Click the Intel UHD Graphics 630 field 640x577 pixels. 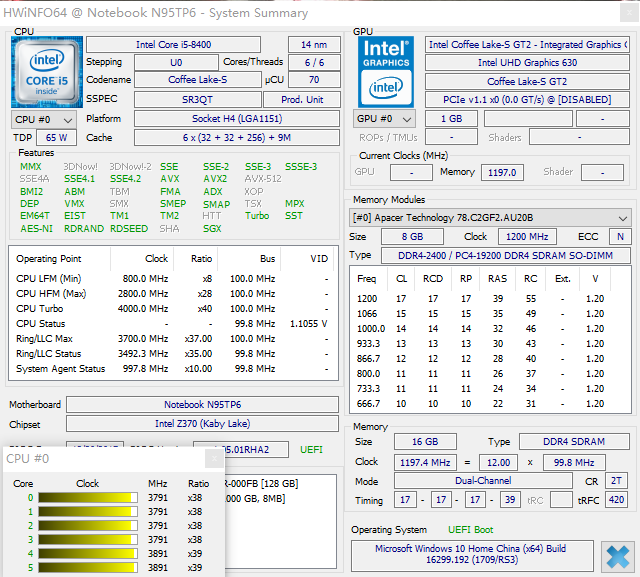click(527, 63)
